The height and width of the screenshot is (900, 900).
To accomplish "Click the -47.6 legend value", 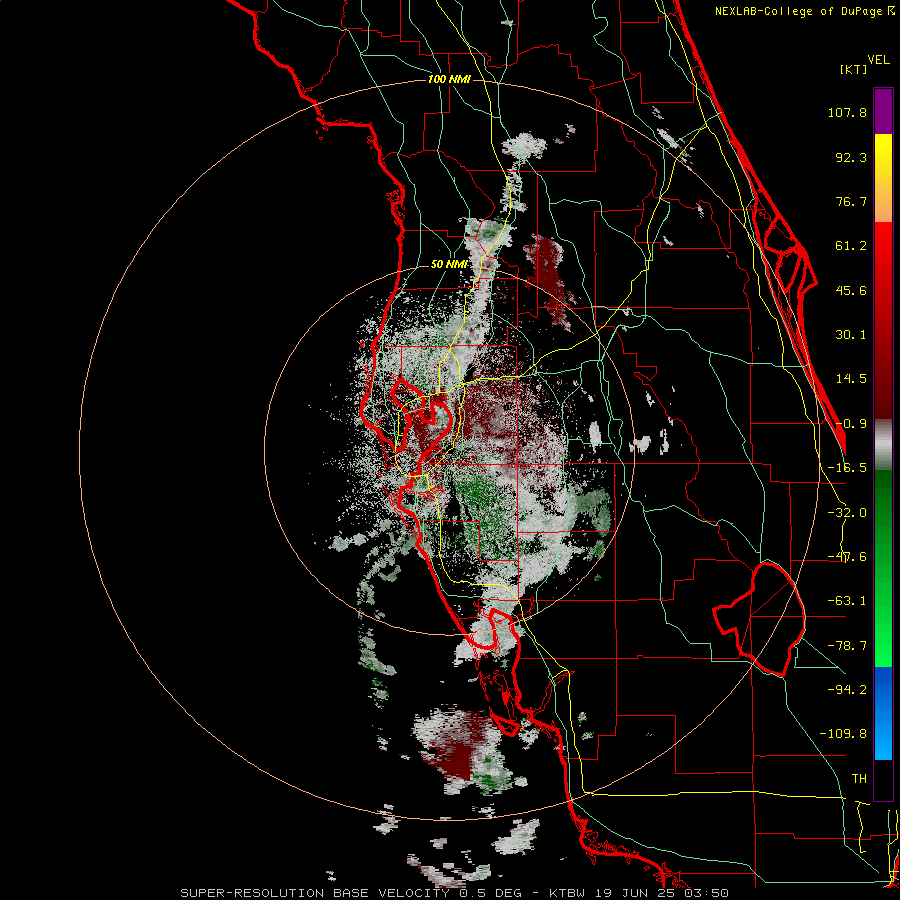I will coord(847,557).
